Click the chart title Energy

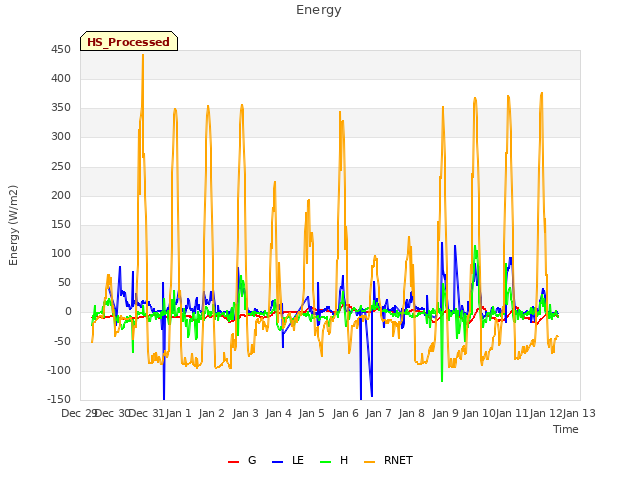pos(318,10)
